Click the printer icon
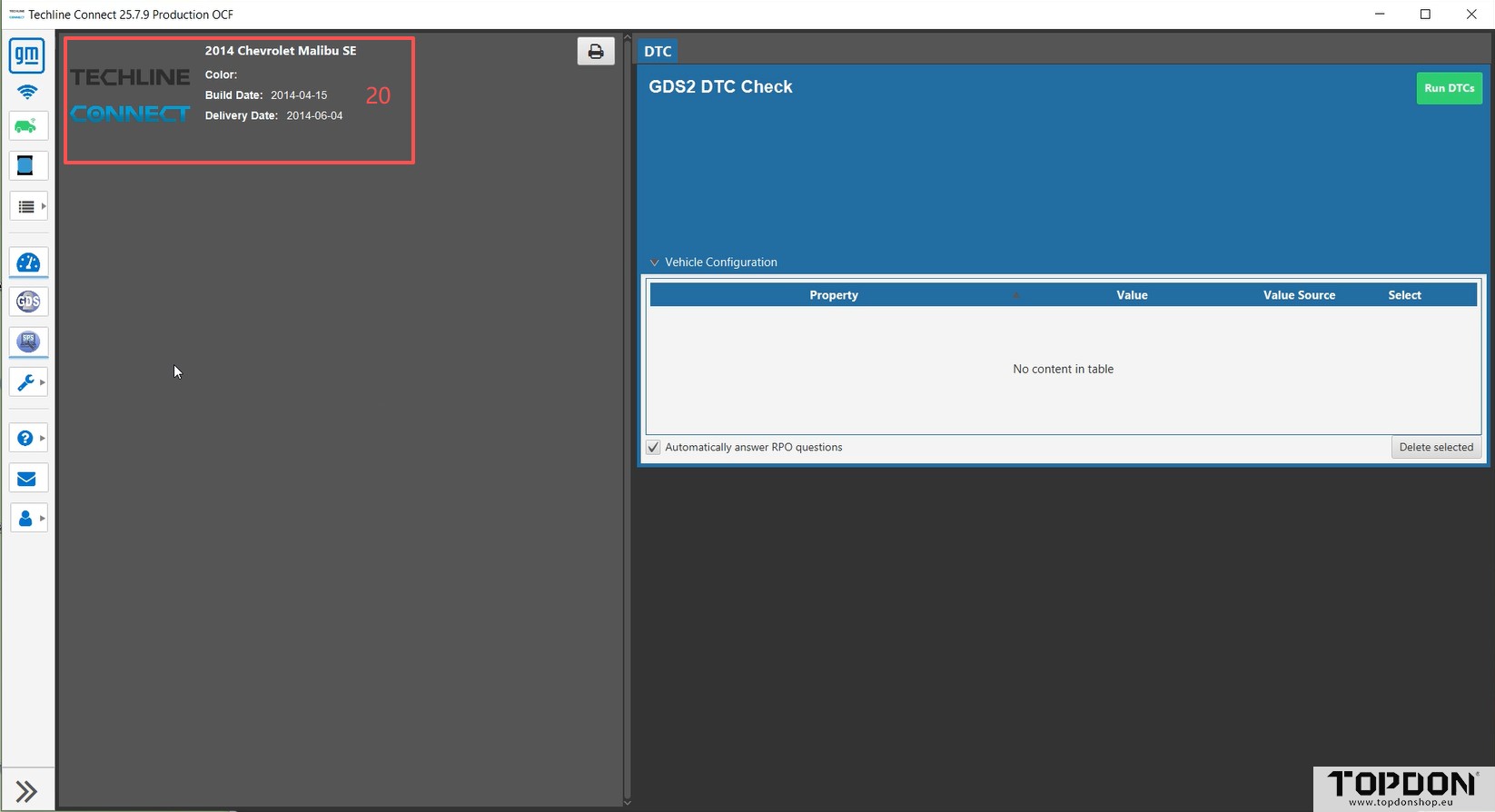This screenshot has height=812, width=1495. click(x=596, y=52)
